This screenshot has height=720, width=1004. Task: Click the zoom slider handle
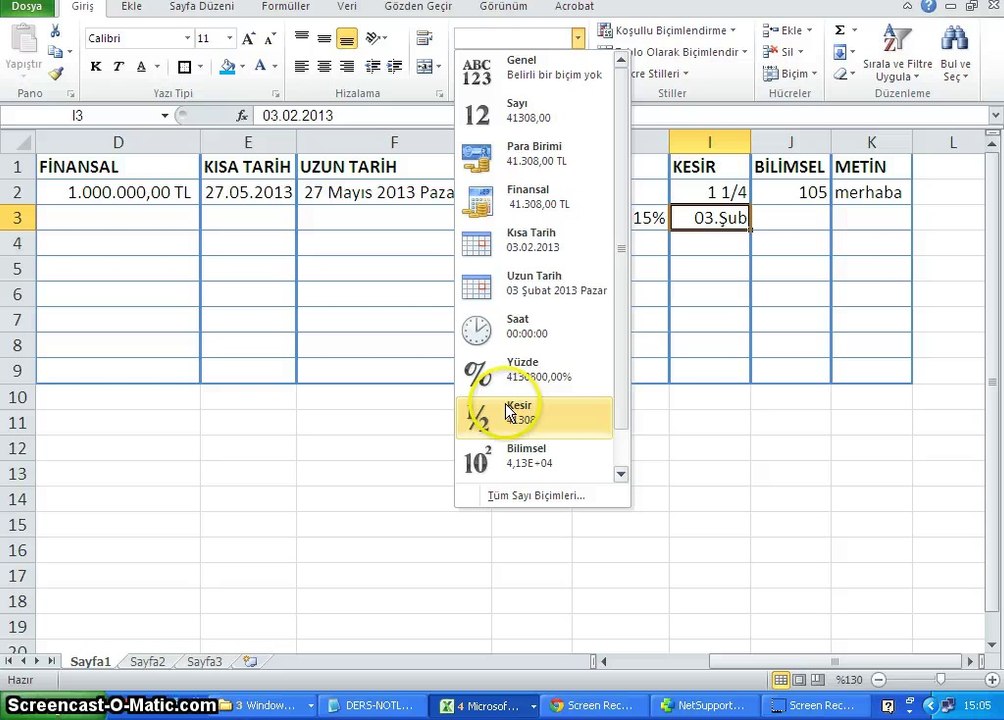click(x=940, y=680)
